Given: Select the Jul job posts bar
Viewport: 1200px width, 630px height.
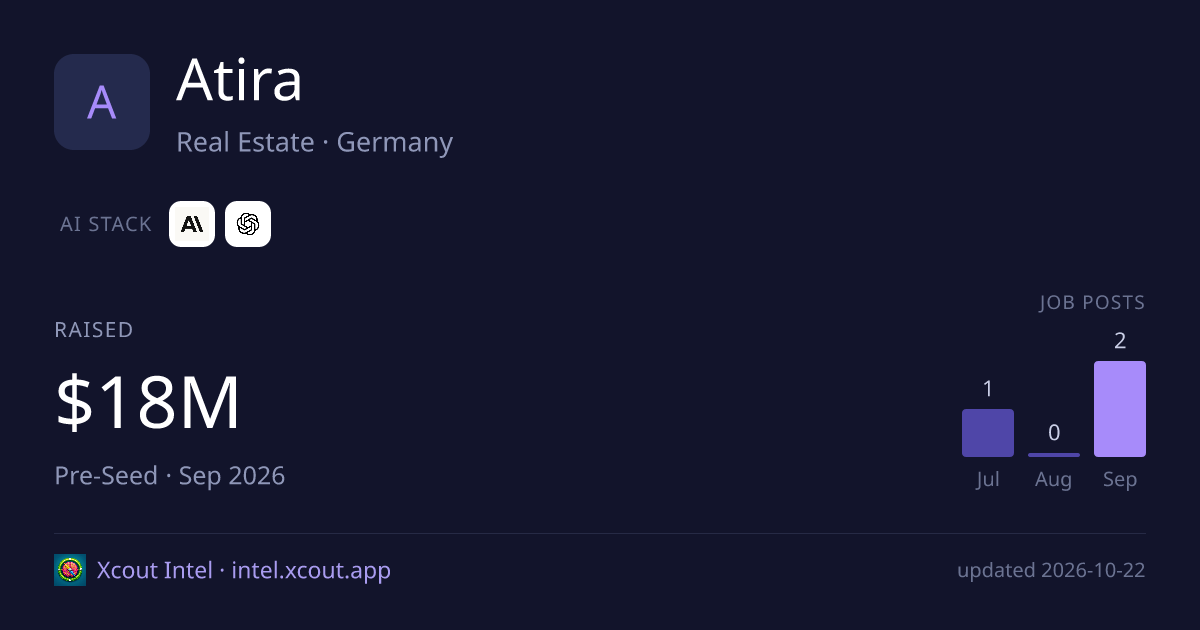Looking at the screenshot, I should (988, 433).
